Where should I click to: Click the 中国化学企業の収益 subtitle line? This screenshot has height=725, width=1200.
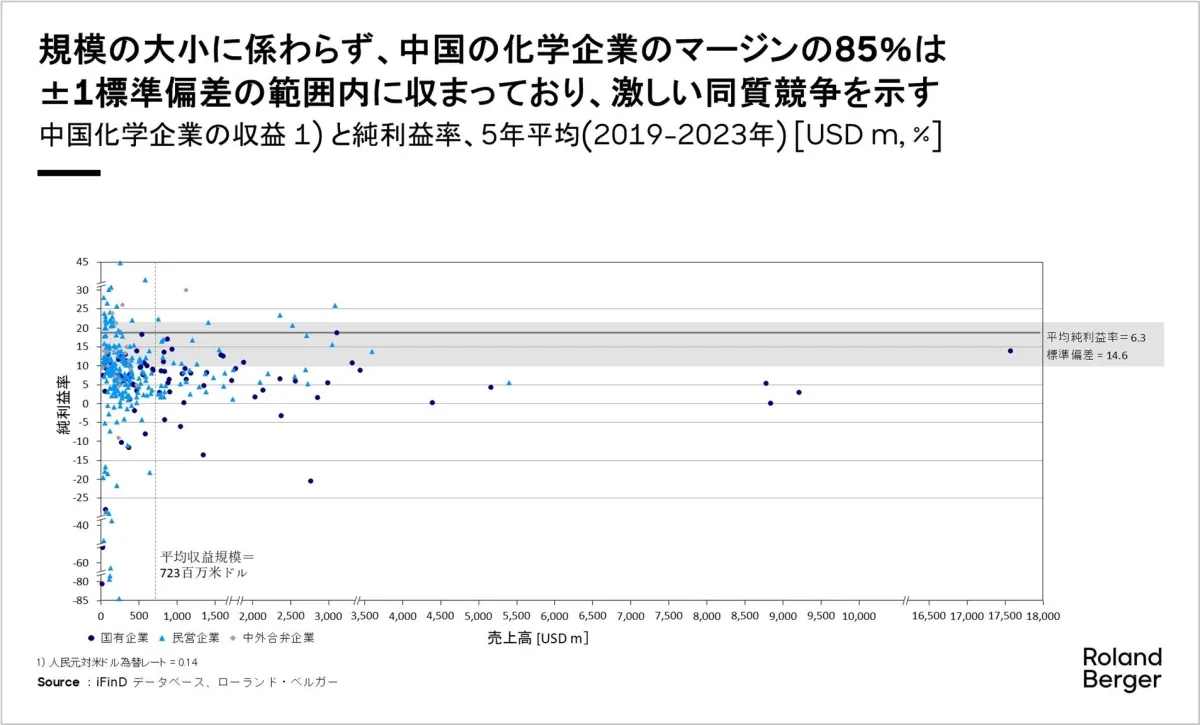[x=490, y=136]
